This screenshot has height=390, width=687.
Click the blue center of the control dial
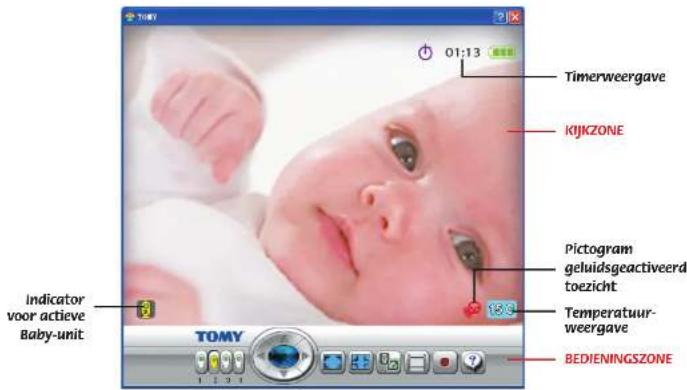coord(283,356)
